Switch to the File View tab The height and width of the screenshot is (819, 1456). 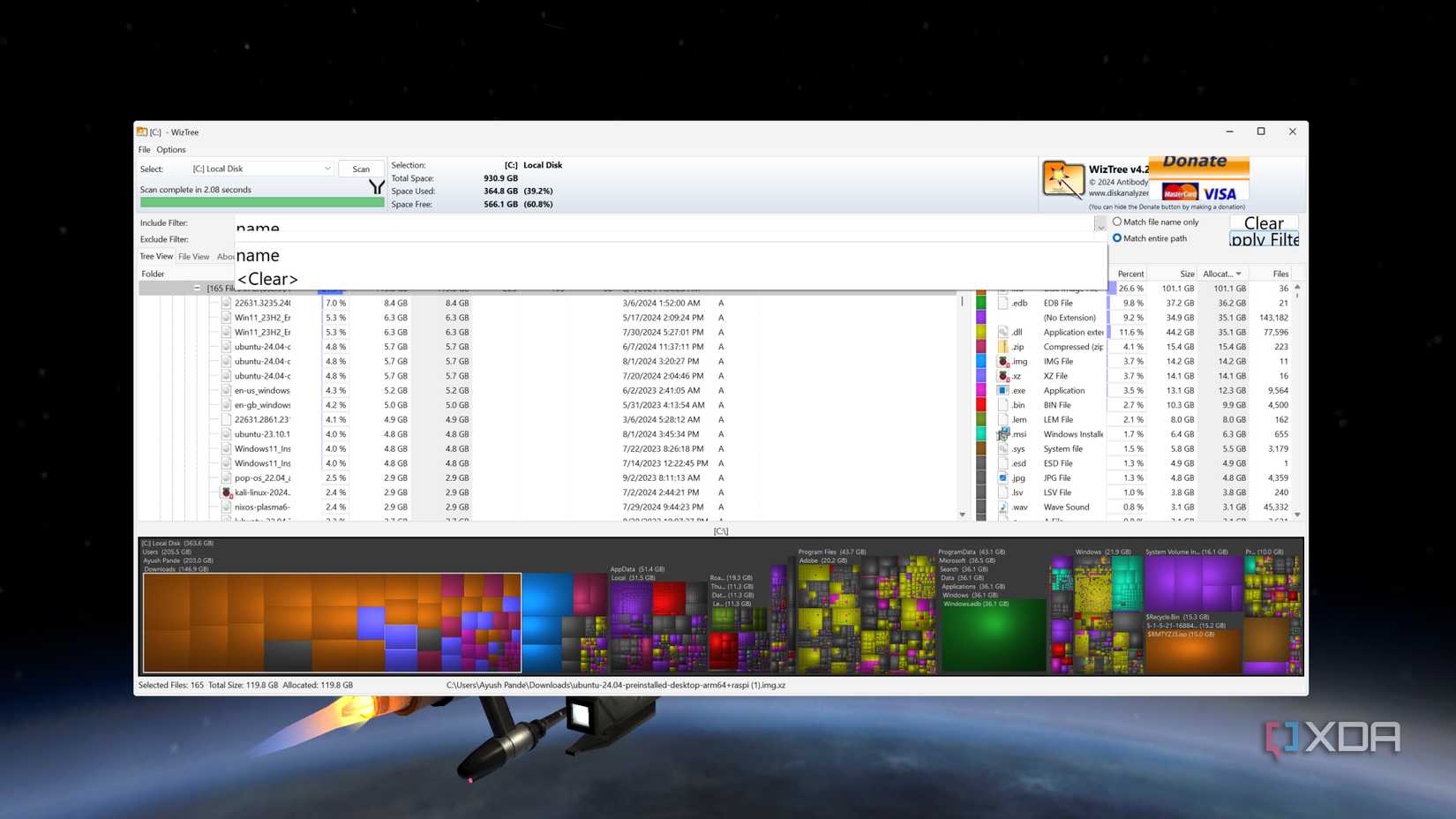[x=193, y=256]
